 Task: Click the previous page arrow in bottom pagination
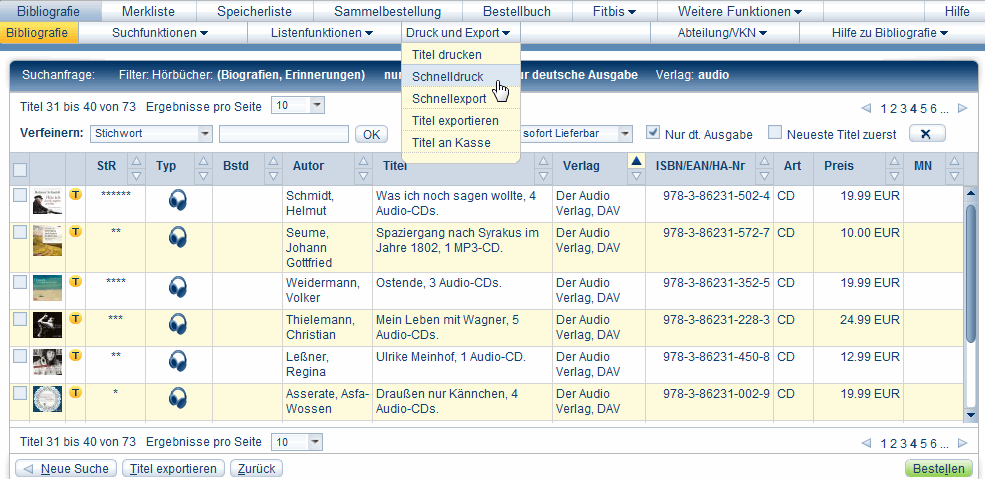click(x=866, y=443)
